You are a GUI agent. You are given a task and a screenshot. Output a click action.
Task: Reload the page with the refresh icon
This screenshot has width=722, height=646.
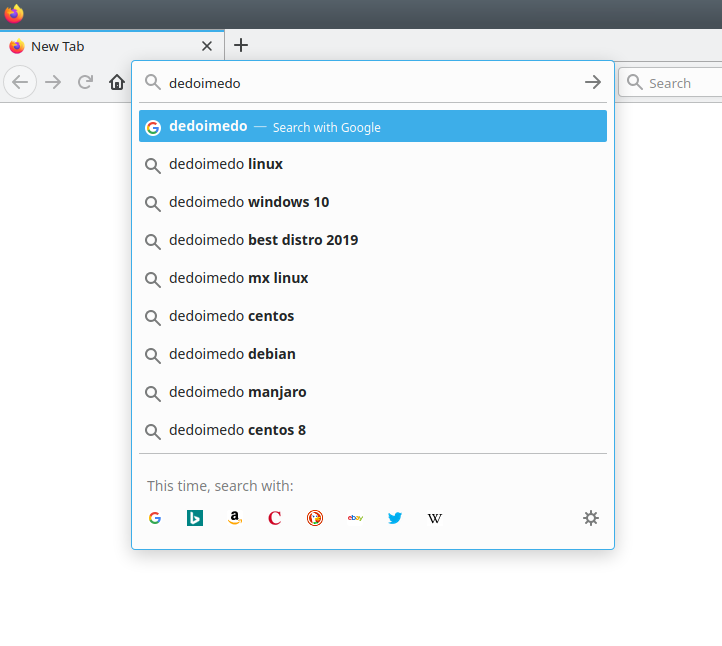[85, 82]
